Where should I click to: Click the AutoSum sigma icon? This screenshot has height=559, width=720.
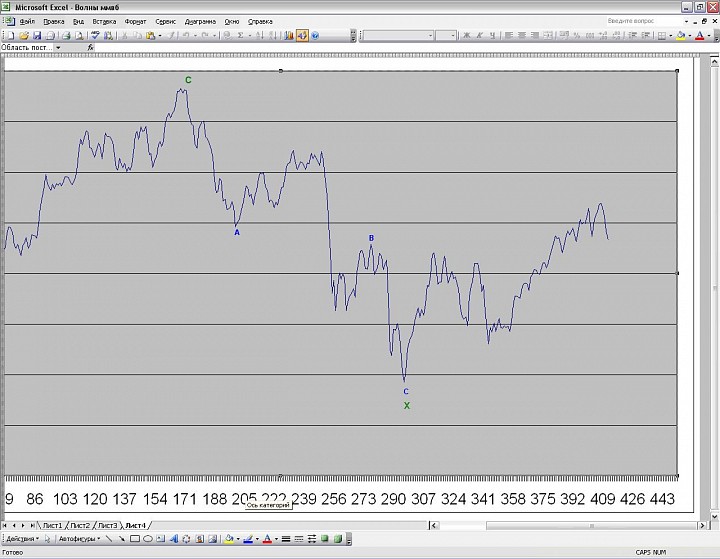point(240,35)
